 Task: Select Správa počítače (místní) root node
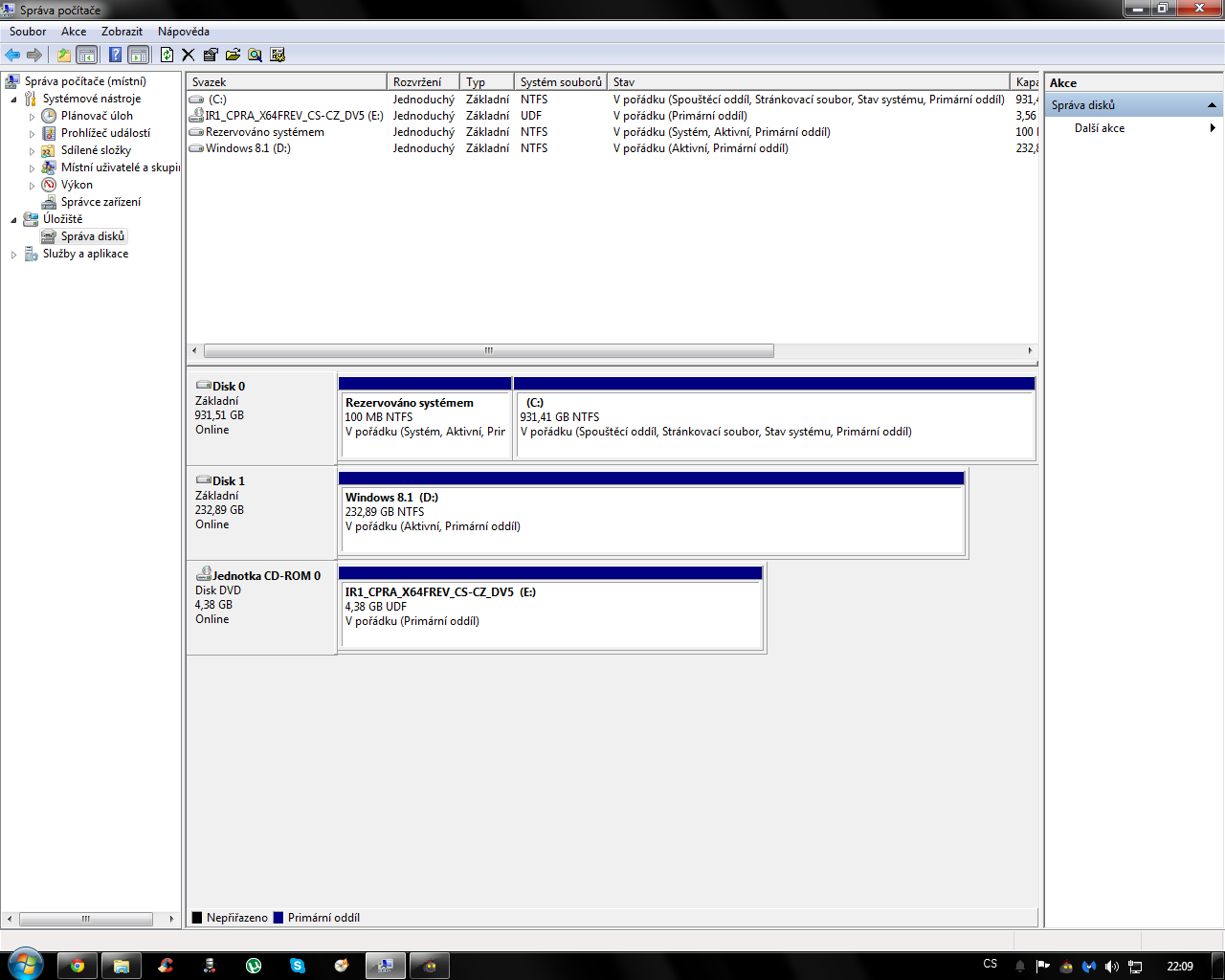coord(85,81)
